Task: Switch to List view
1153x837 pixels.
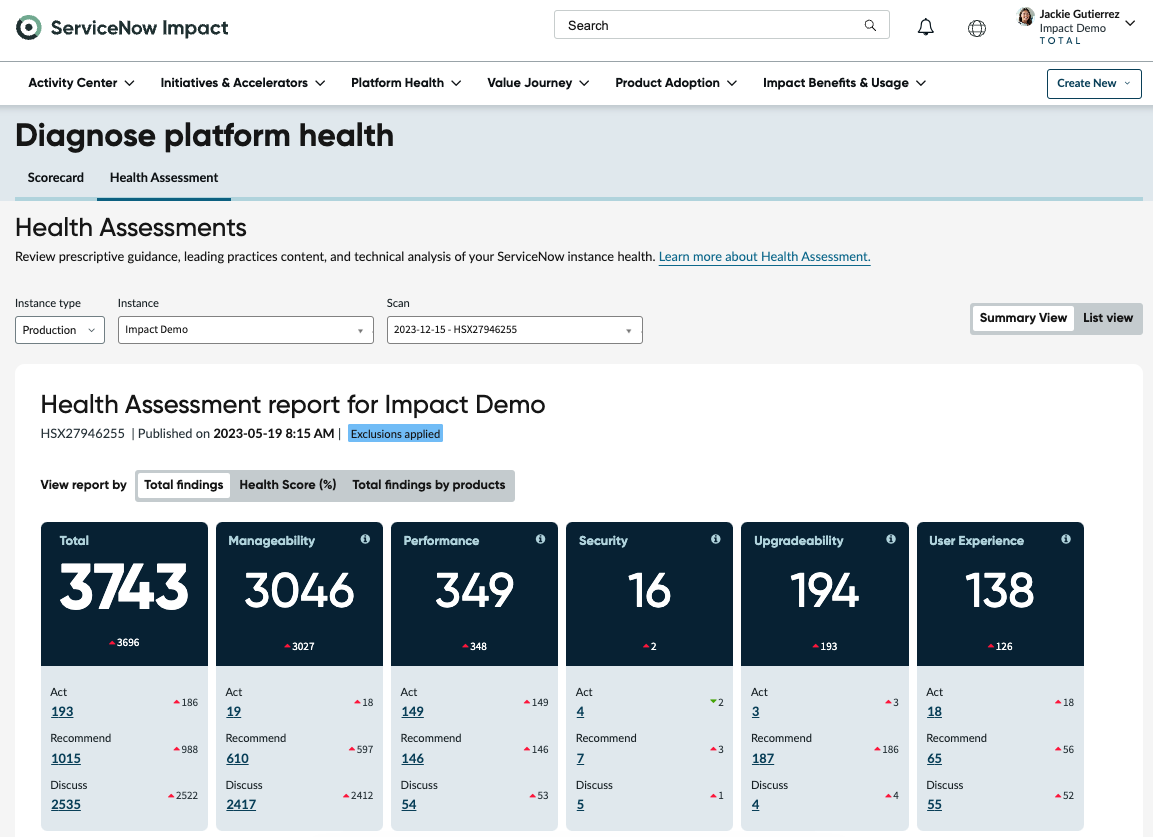Action: (x=1107, y=318)
